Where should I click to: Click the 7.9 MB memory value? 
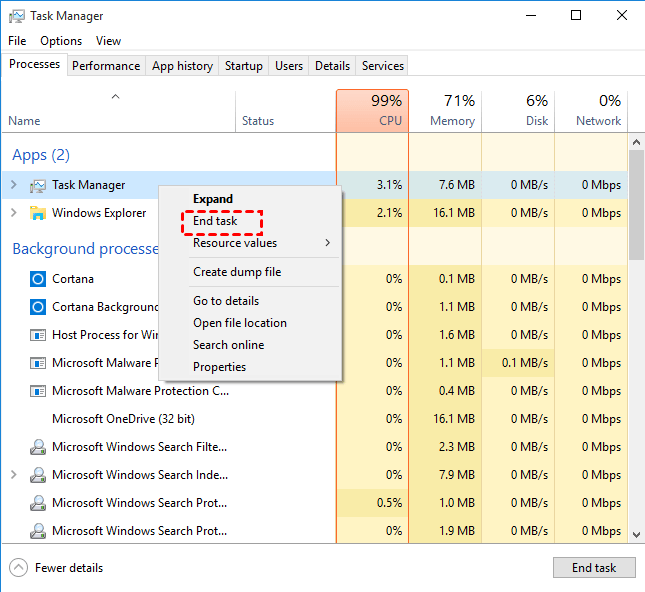click(457, 475)
